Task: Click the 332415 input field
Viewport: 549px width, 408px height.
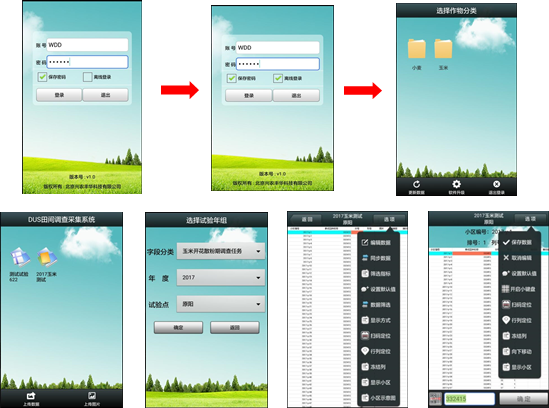Action: pos(470,399)
